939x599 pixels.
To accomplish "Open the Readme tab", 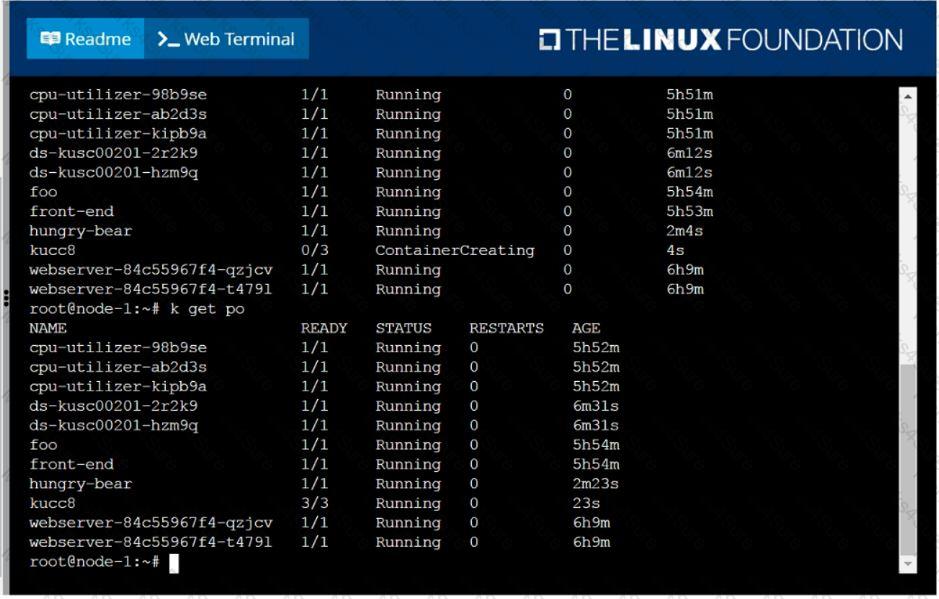I will (86, 39).
